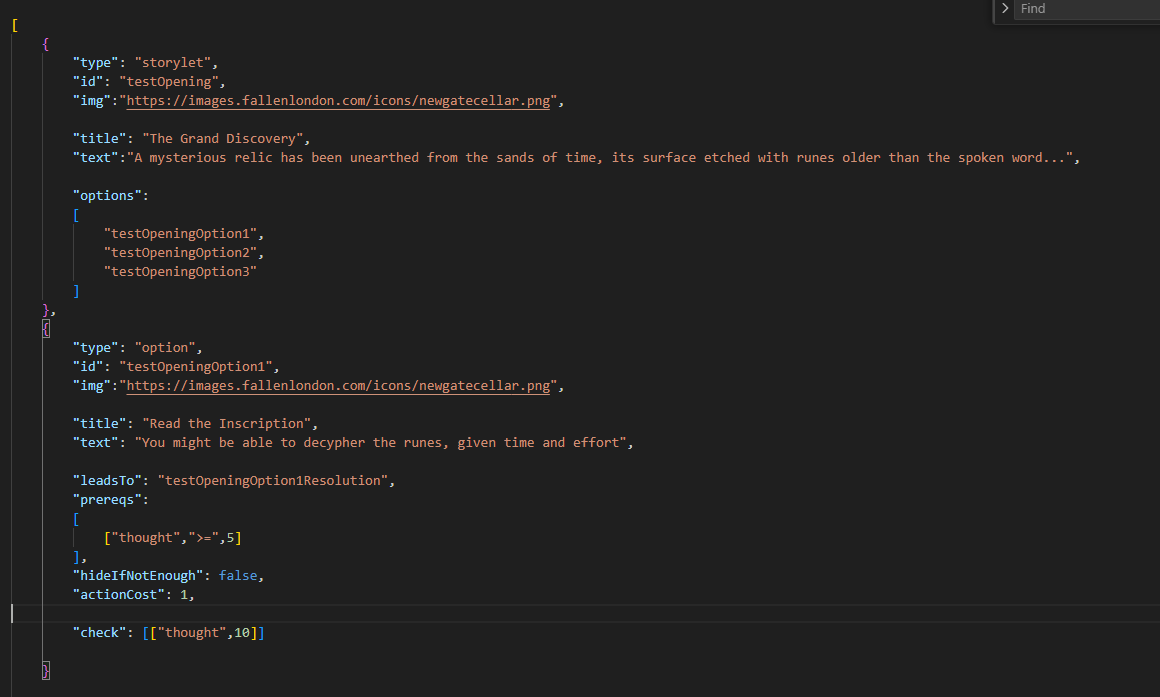Click into the Find input field
Screen dimensions: 1160x697
[1085, 9]
